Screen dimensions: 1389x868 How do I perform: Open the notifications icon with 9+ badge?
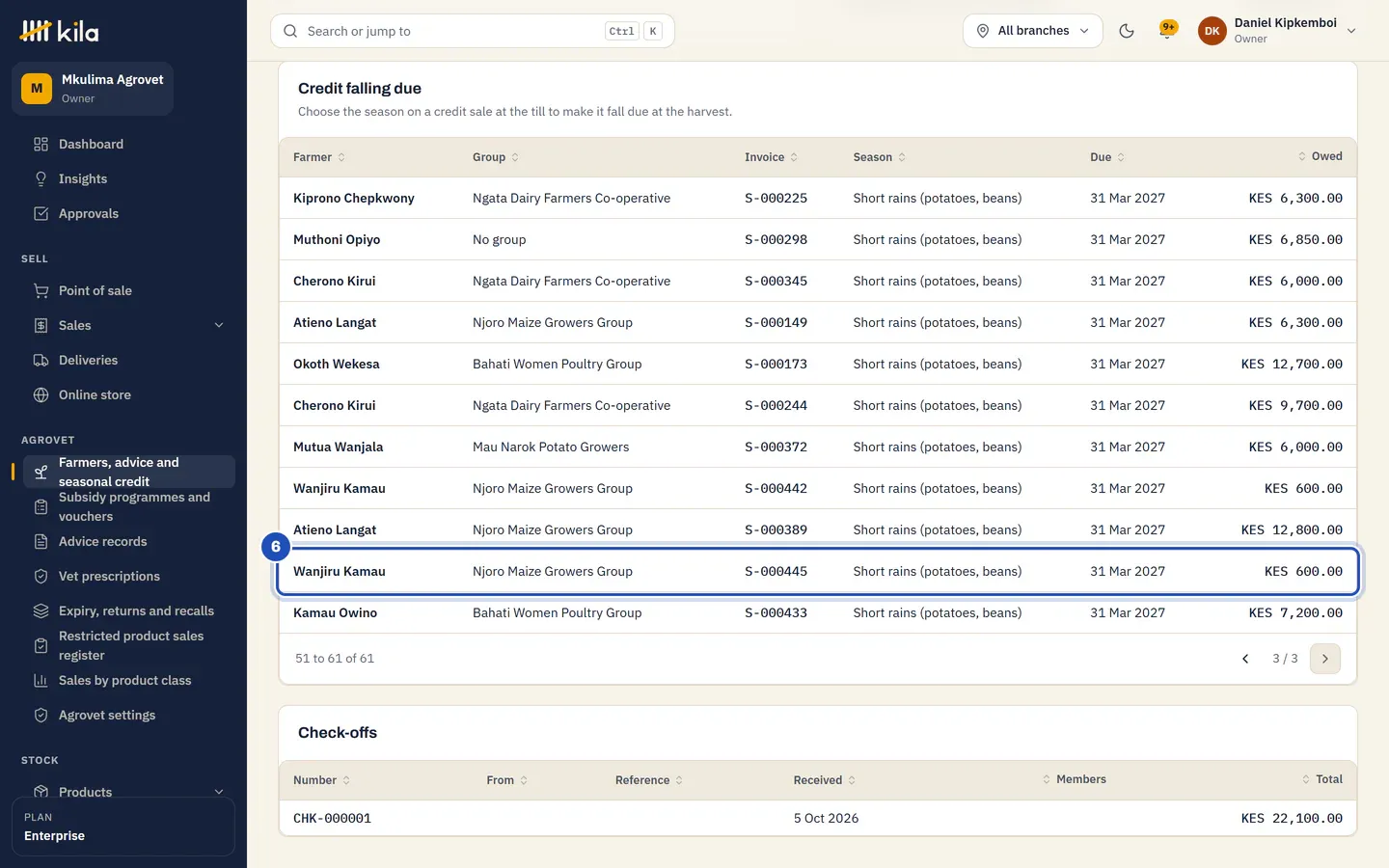1167,30
